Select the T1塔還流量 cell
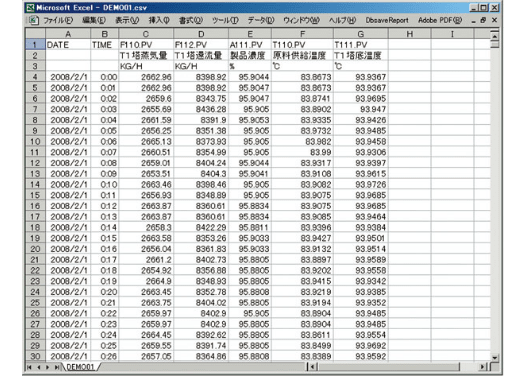Screen dimensions: 525x376 (x=201, y=56)
